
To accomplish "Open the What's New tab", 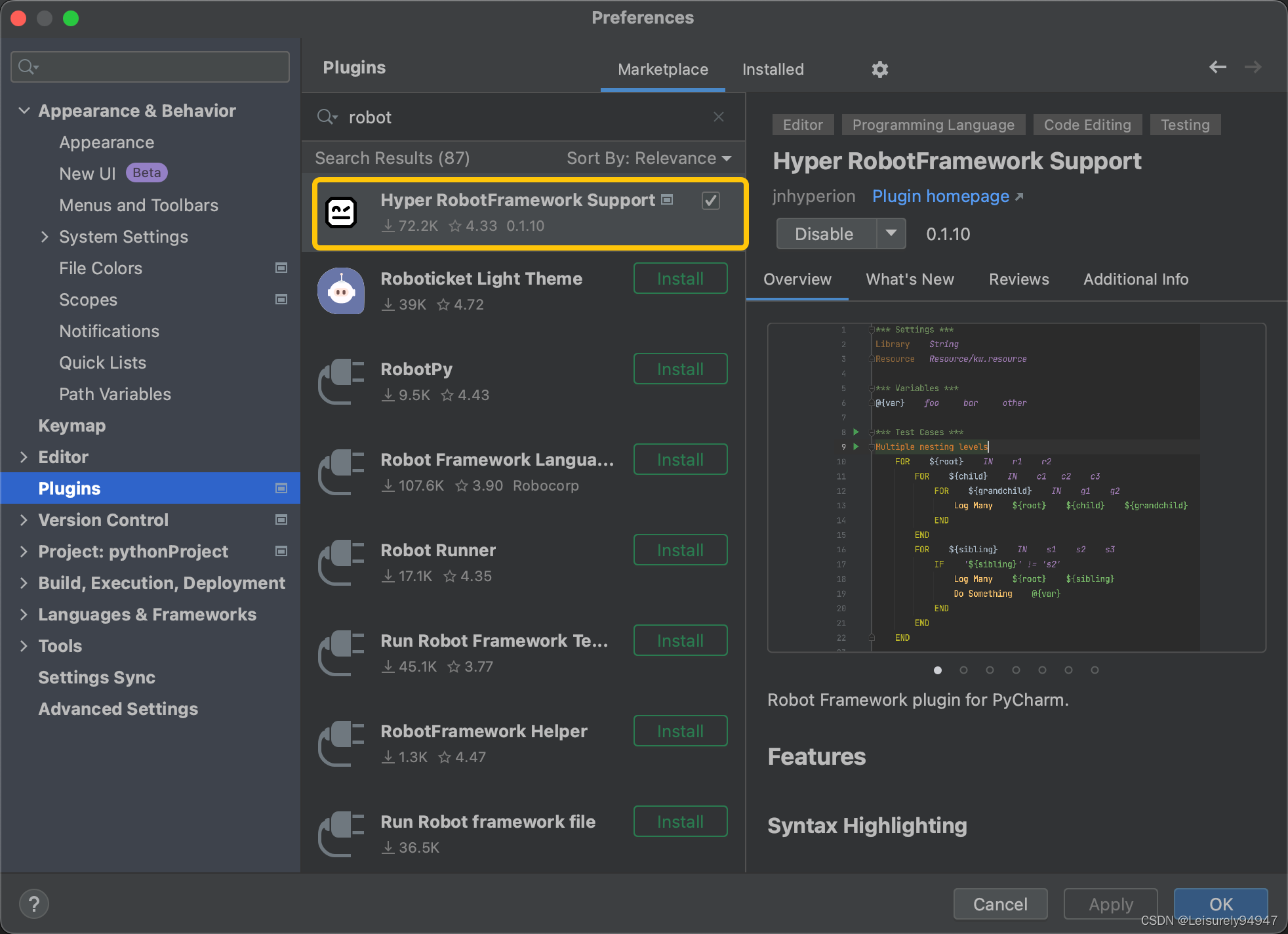I will [x=910, y=279].
